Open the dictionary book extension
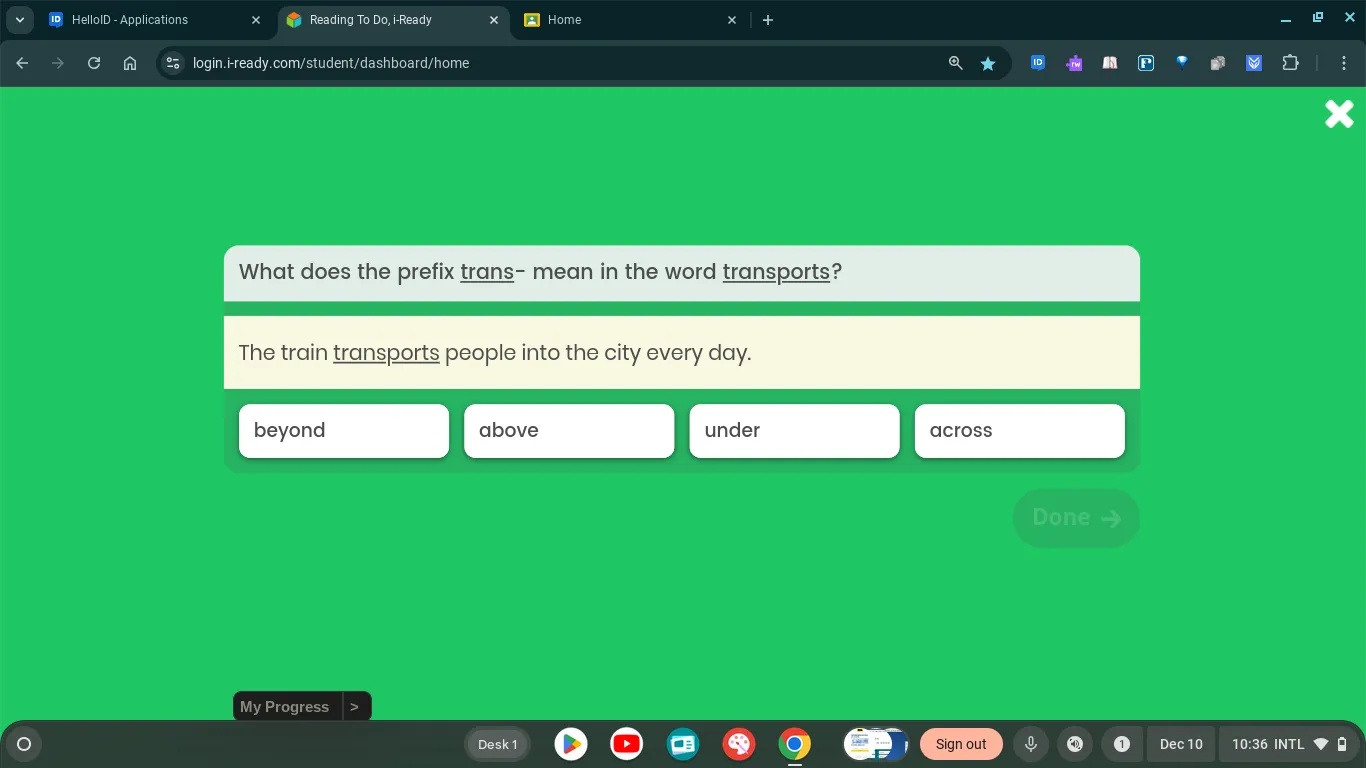Image resolution: width=1366 pixels, height=768 pixels. click(x=1109, y=62)
